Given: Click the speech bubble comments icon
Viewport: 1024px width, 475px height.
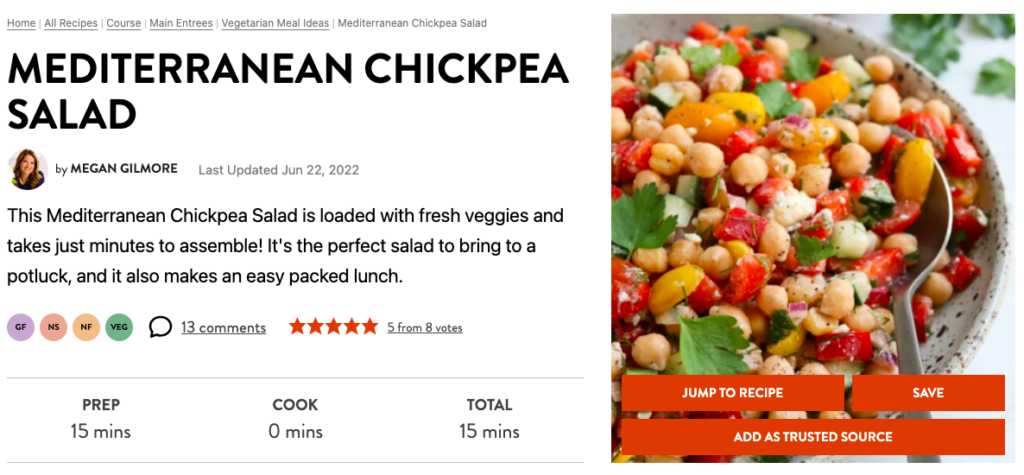Looking at the screenshot, I should click(161, 327).
